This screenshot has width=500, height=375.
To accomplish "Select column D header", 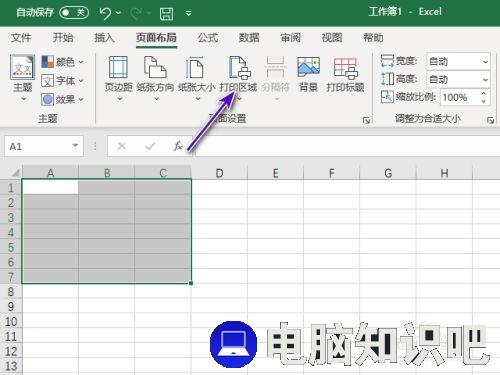I will pyautogui.click(x=219, y=173).
